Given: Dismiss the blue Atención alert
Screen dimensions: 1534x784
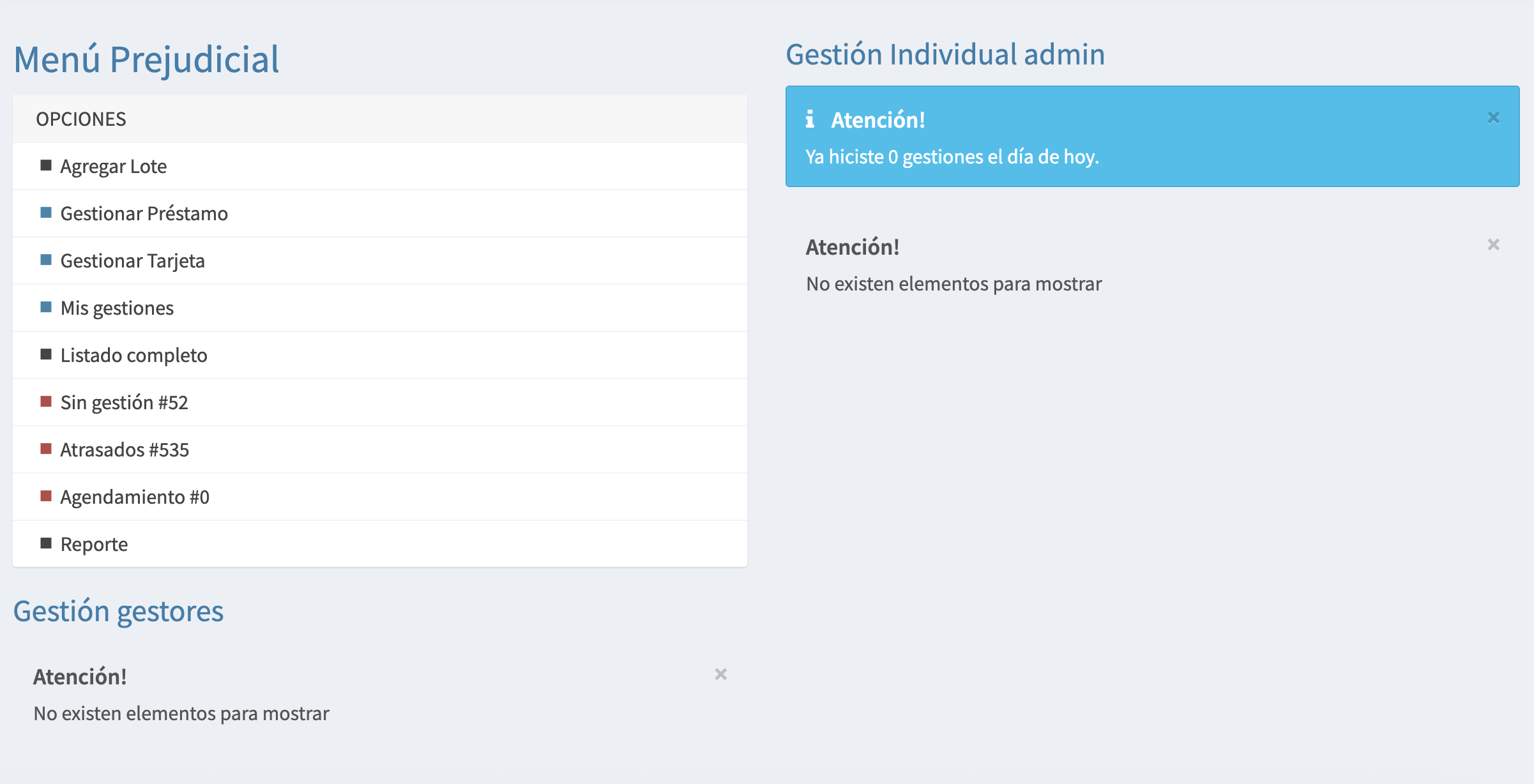Looking at the screenshot, I should (x=1493, y=117).
